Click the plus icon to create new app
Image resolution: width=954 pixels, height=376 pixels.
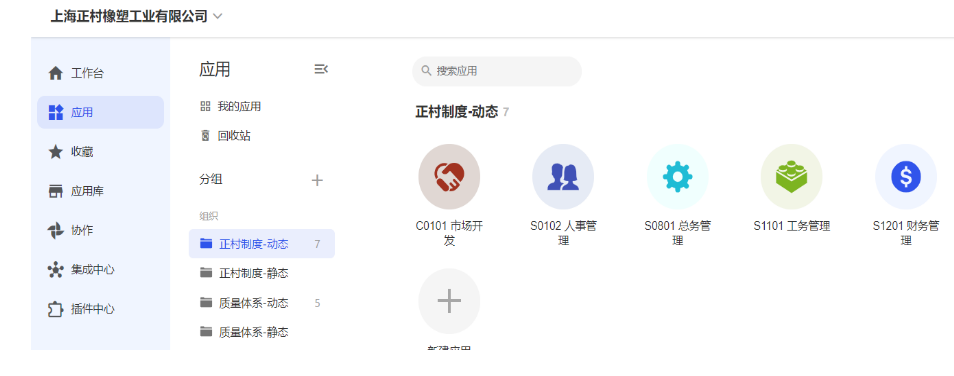click(449, 301)
